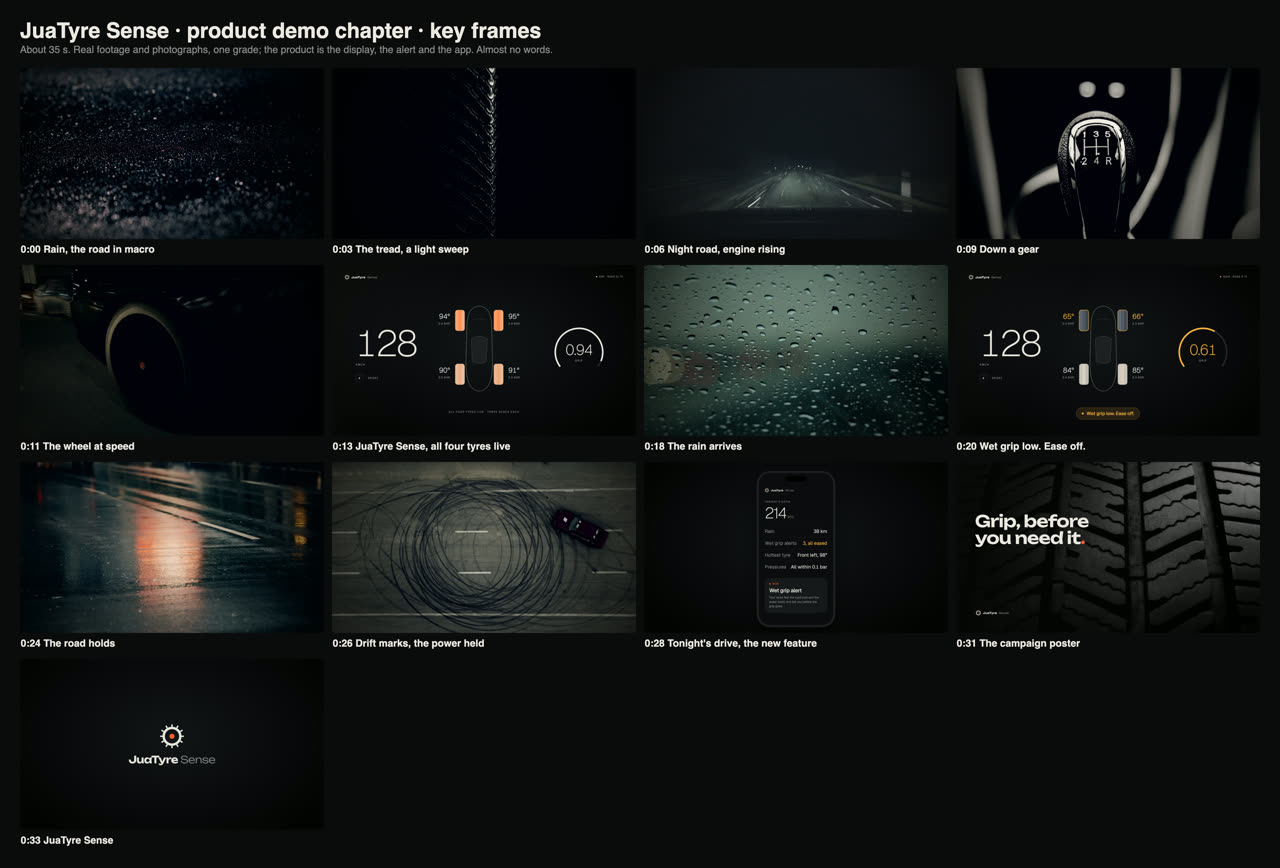Open the 0:06 night road frame
1280x868 pixels.
(796, 153)
